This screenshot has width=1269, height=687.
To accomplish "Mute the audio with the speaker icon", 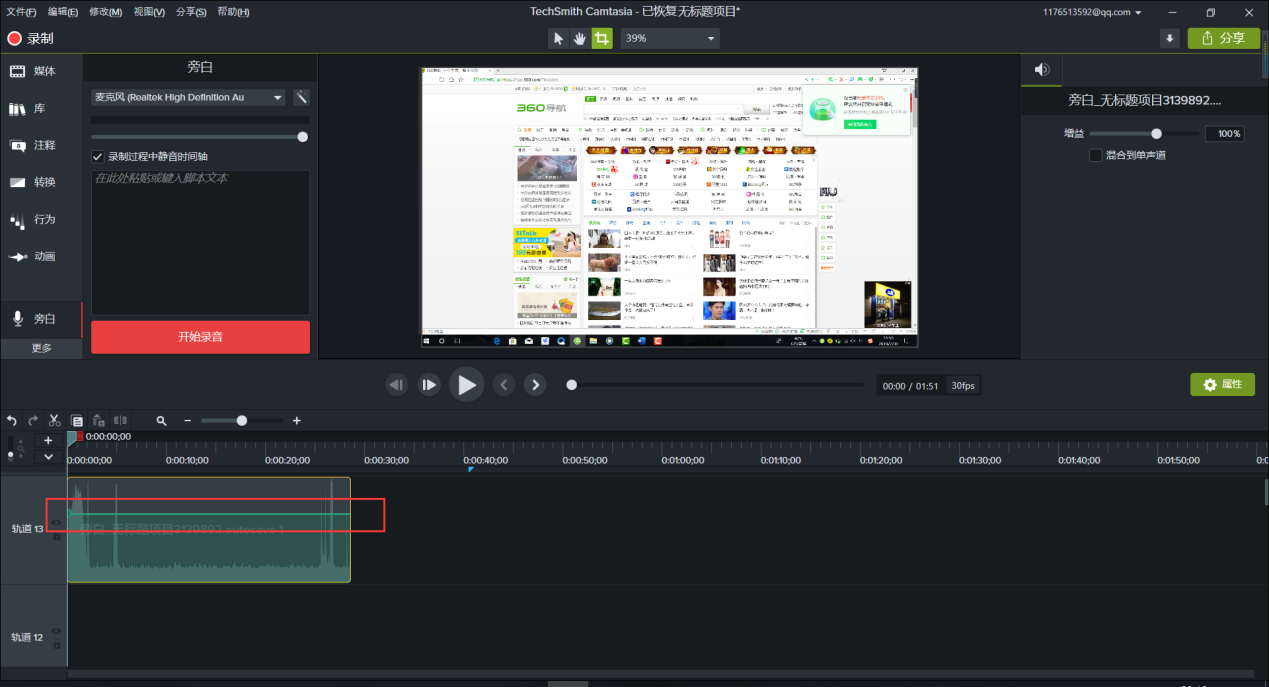I will [1040, 70].
